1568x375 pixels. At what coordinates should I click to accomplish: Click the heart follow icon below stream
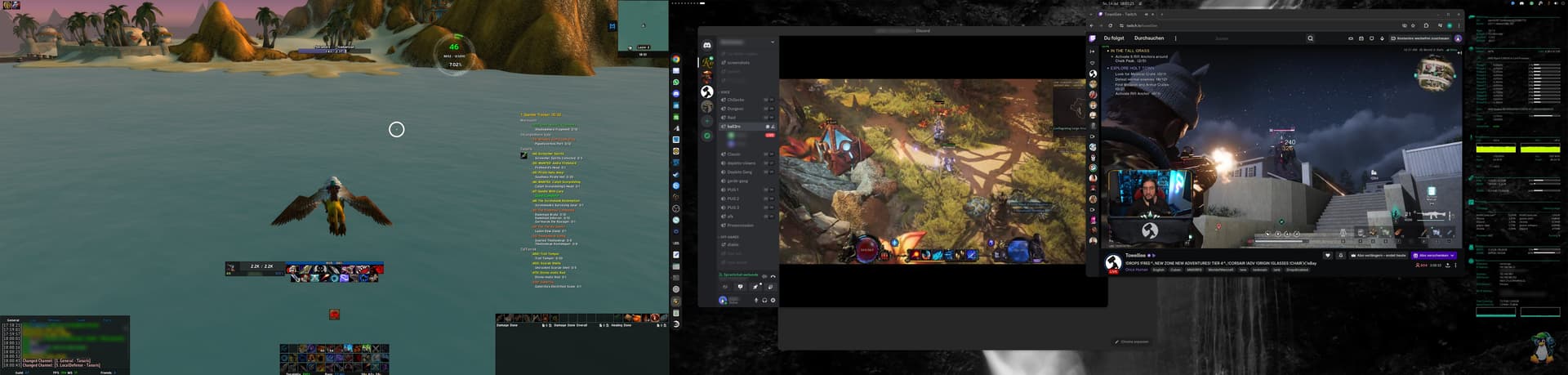pos(1327,256)
